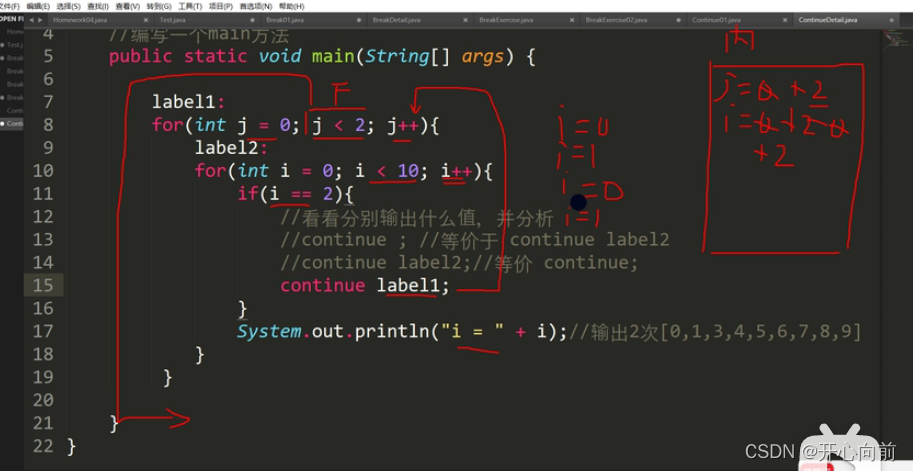Close the unsaved Test.java tab via its dot

[x=253, y=20]
